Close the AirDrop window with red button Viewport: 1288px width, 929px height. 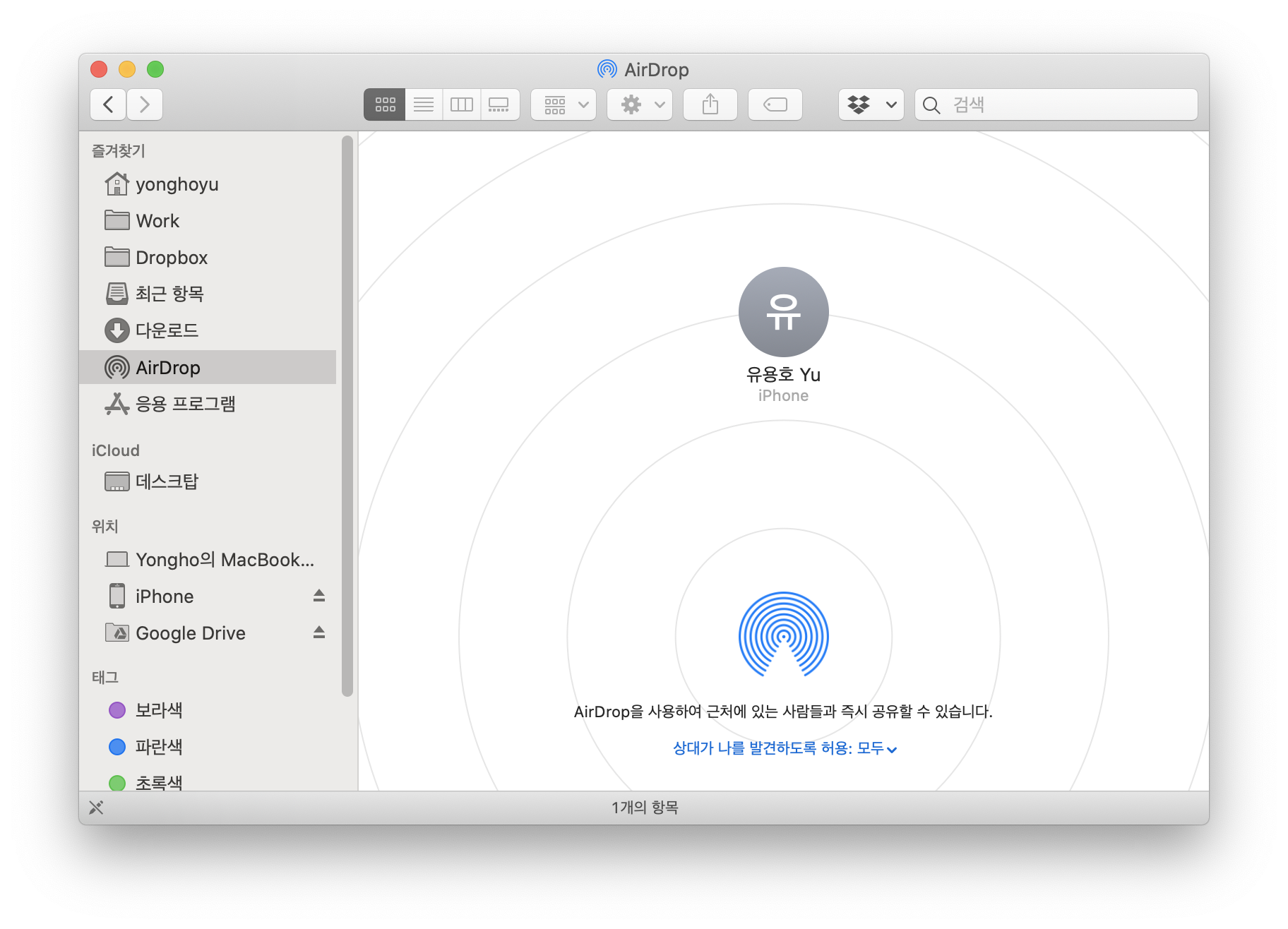pos(99,69)
